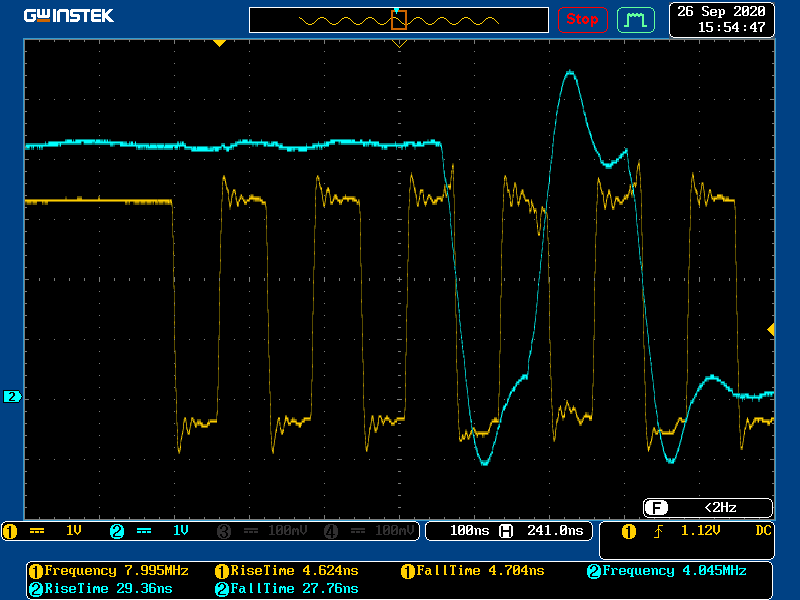Click the GW Instek logo
This screenshot has width=800, height=600.
[x=68, y=16]
